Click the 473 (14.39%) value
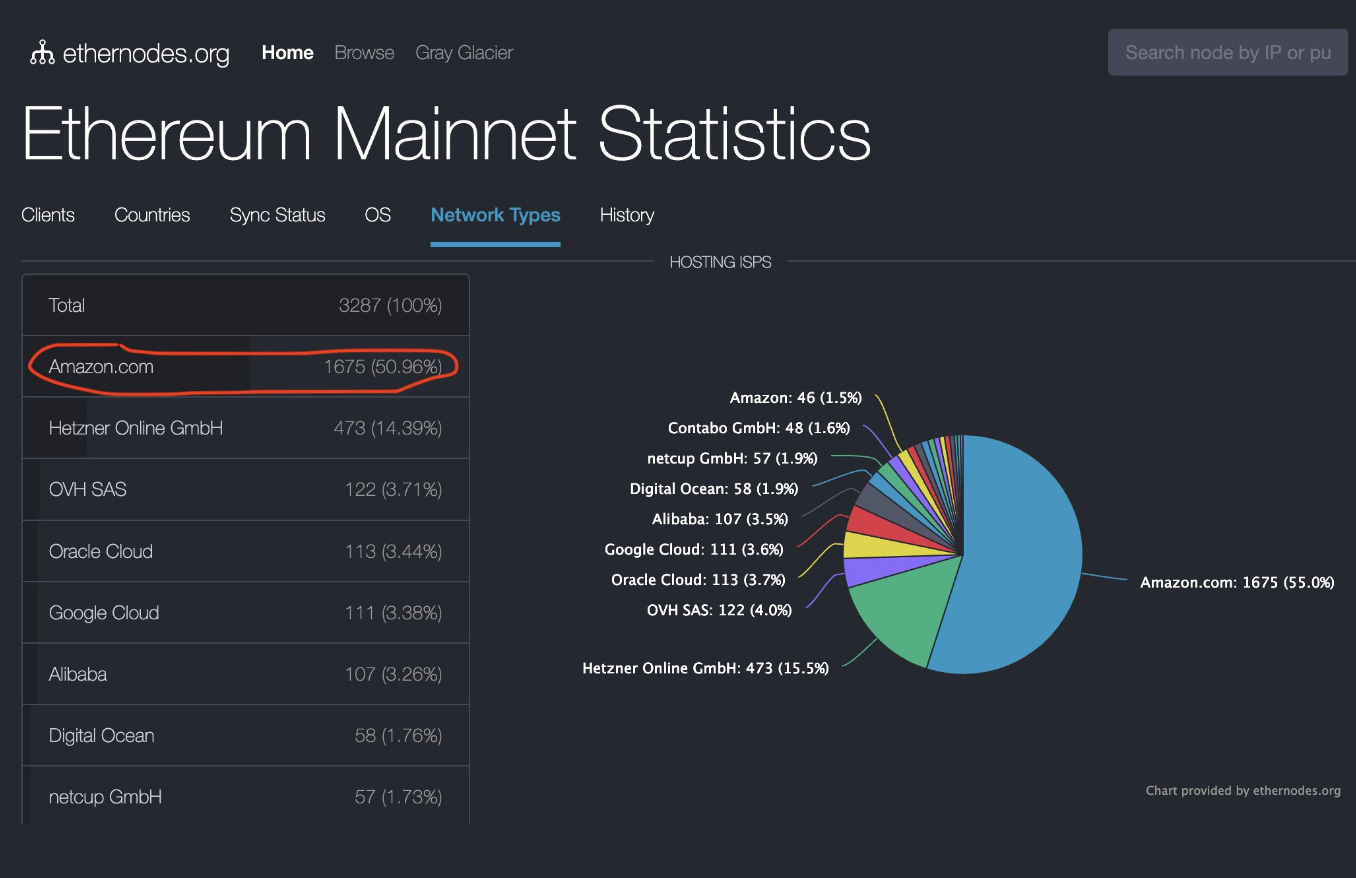 coord(388,428)
